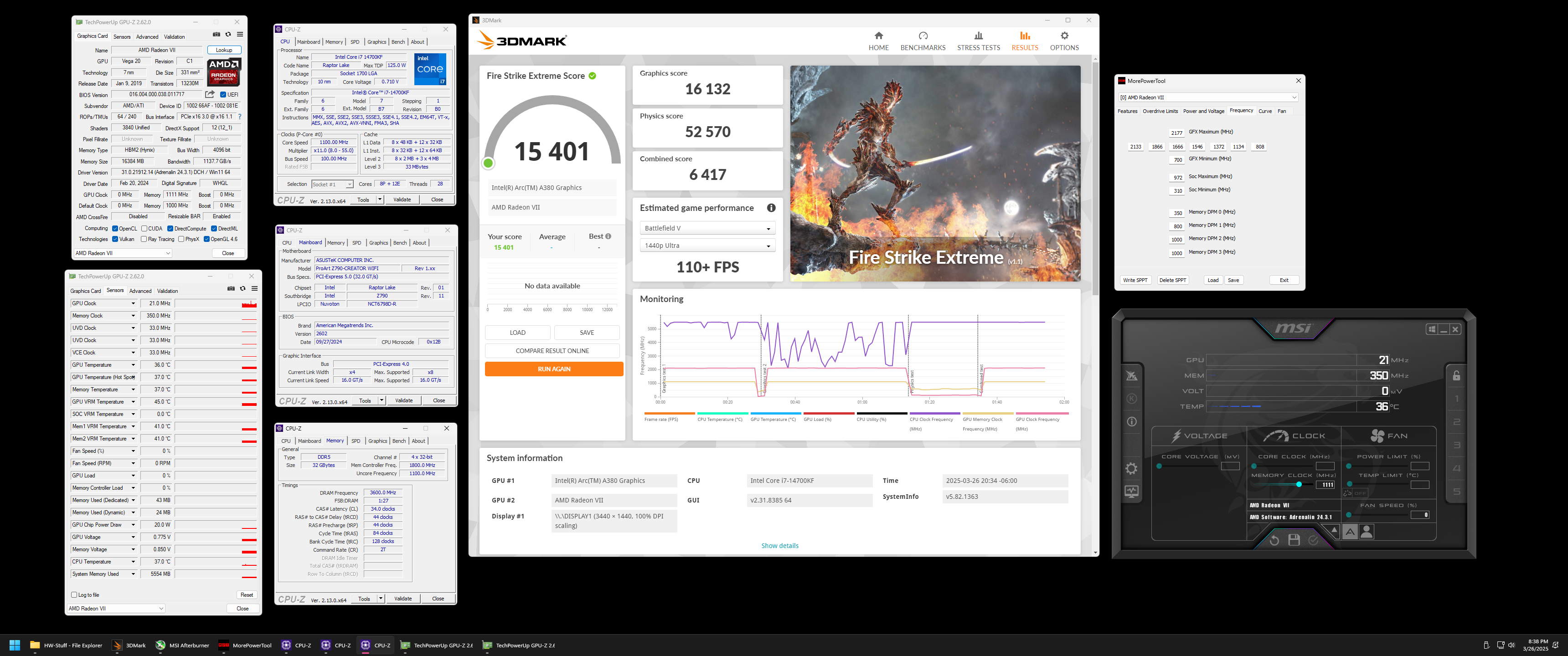The height and width of the screenshot is (656, 1568).
Task: Click the Afterburner Kombustor K icon
Action: (x=1132, y=399)
